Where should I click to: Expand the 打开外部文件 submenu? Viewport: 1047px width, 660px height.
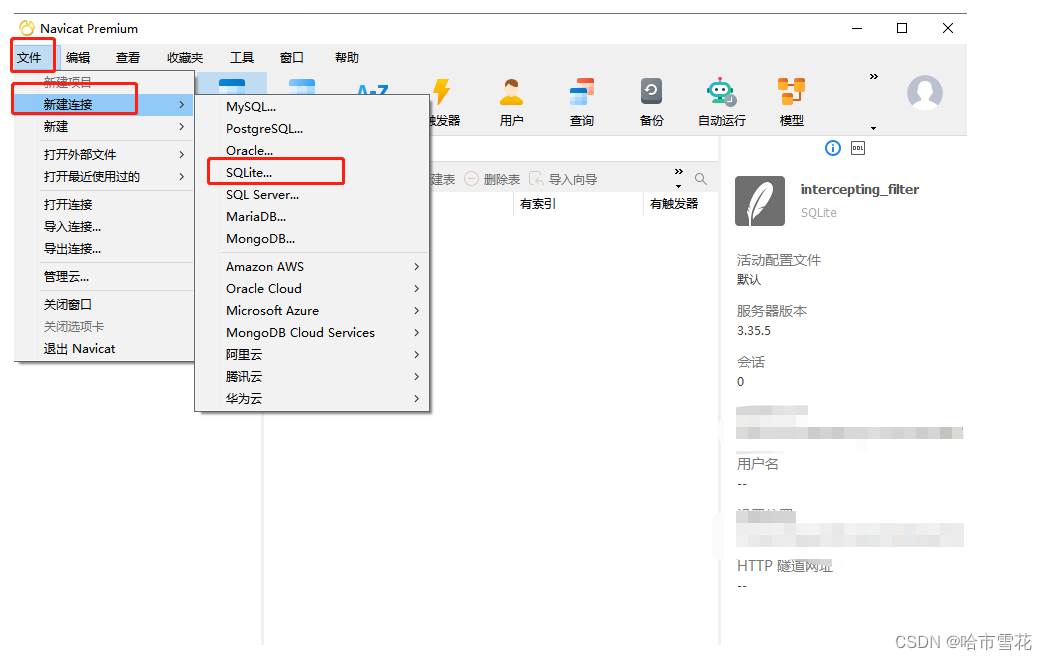182,154
